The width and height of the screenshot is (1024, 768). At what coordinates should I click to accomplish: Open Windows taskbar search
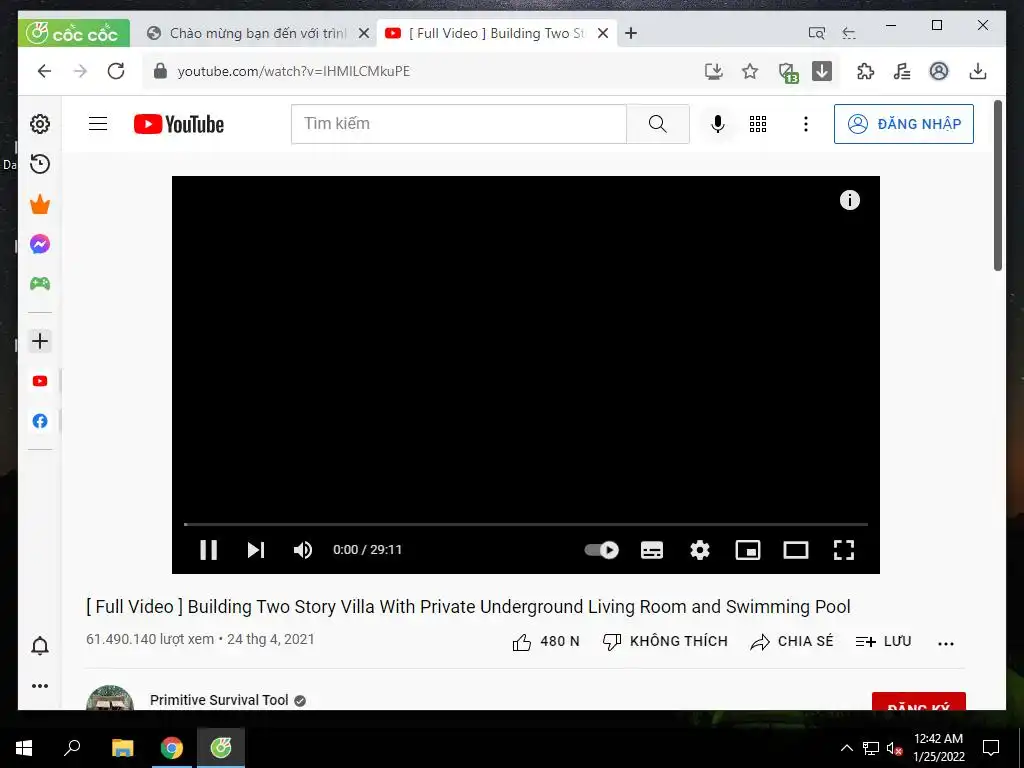pos(72,748)
